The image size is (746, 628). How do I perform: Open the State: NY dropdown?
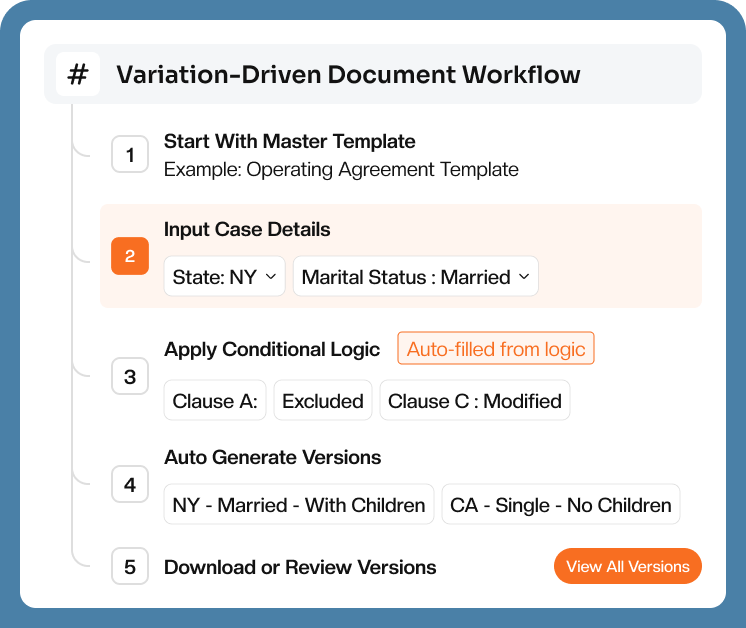pyautogui.click(x=224, y=277)
